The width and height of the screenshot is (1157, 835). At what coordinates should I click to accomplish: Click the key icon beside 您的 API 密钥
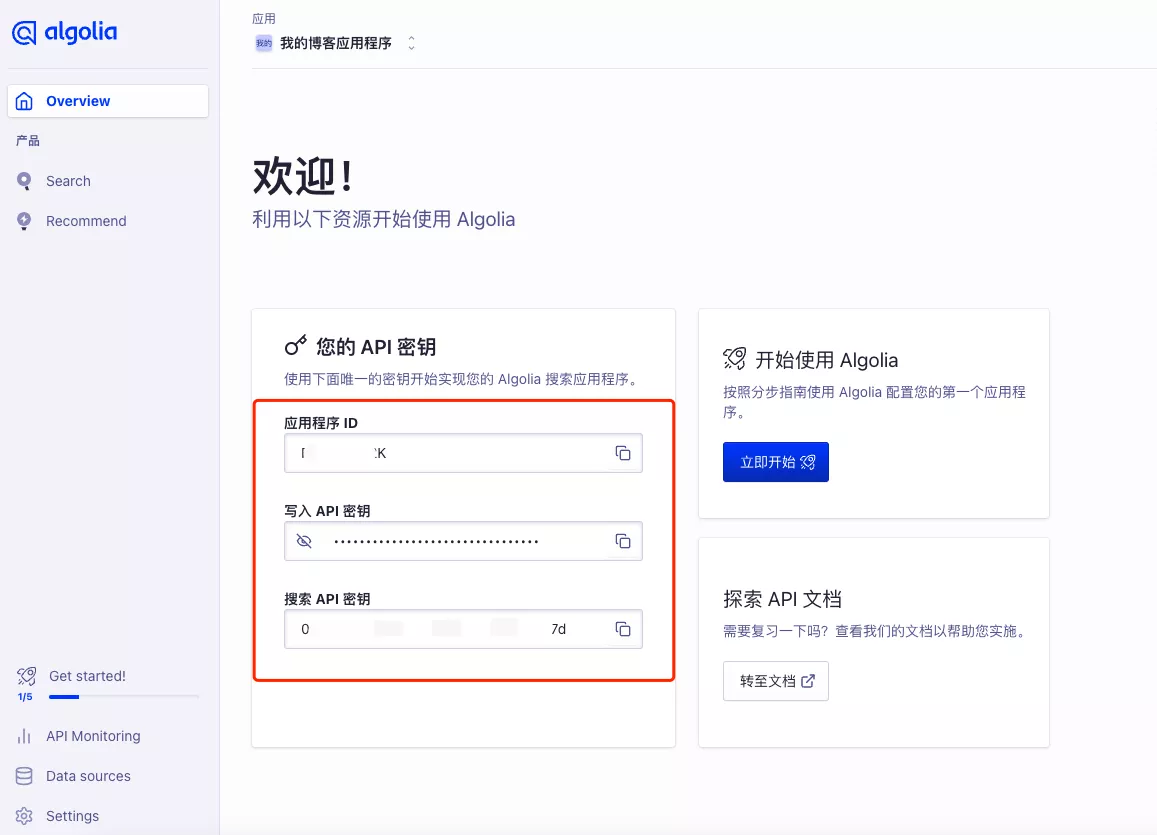pos(296,346)
